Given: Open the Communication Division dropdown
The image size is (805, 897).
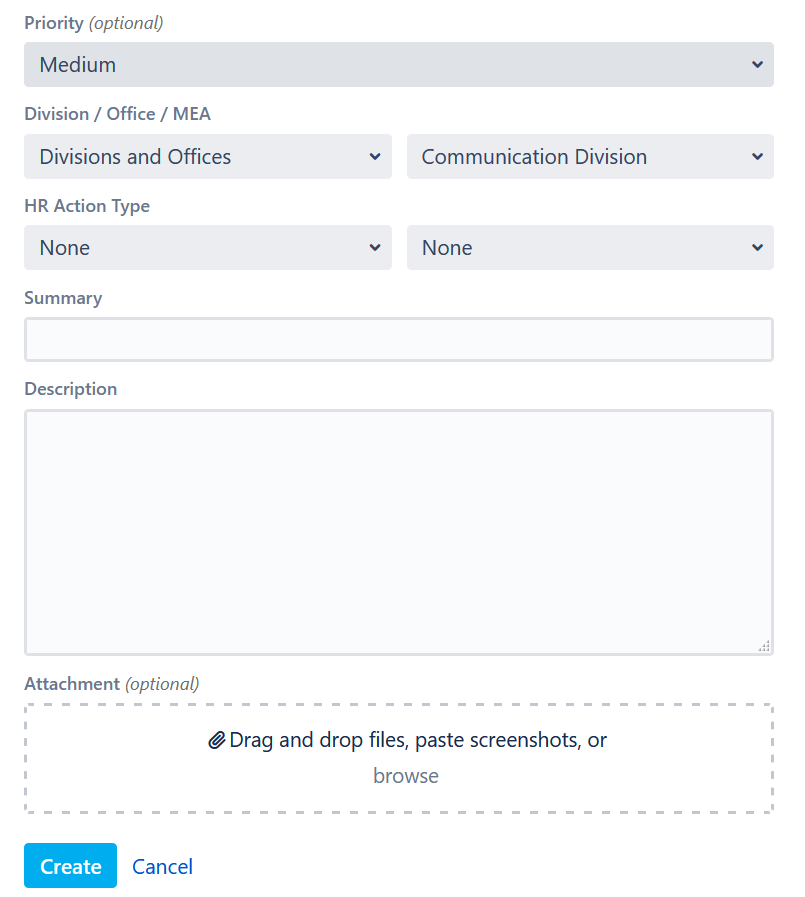Looking at the screenshot, I should (x=590, y=157).
